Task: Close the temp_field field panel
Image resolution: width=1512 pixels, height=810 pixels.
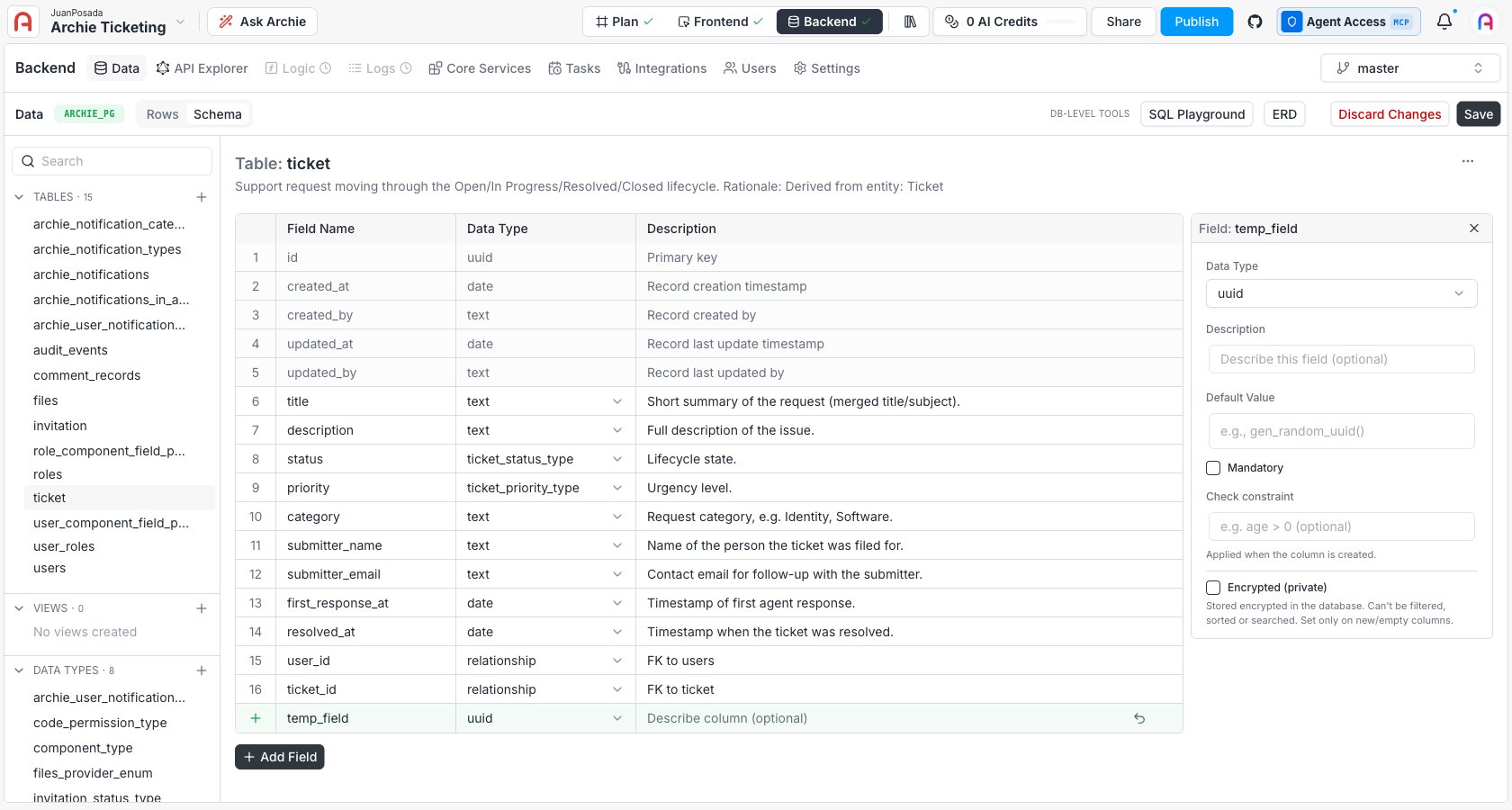Action: click(x=1474, y=229)
